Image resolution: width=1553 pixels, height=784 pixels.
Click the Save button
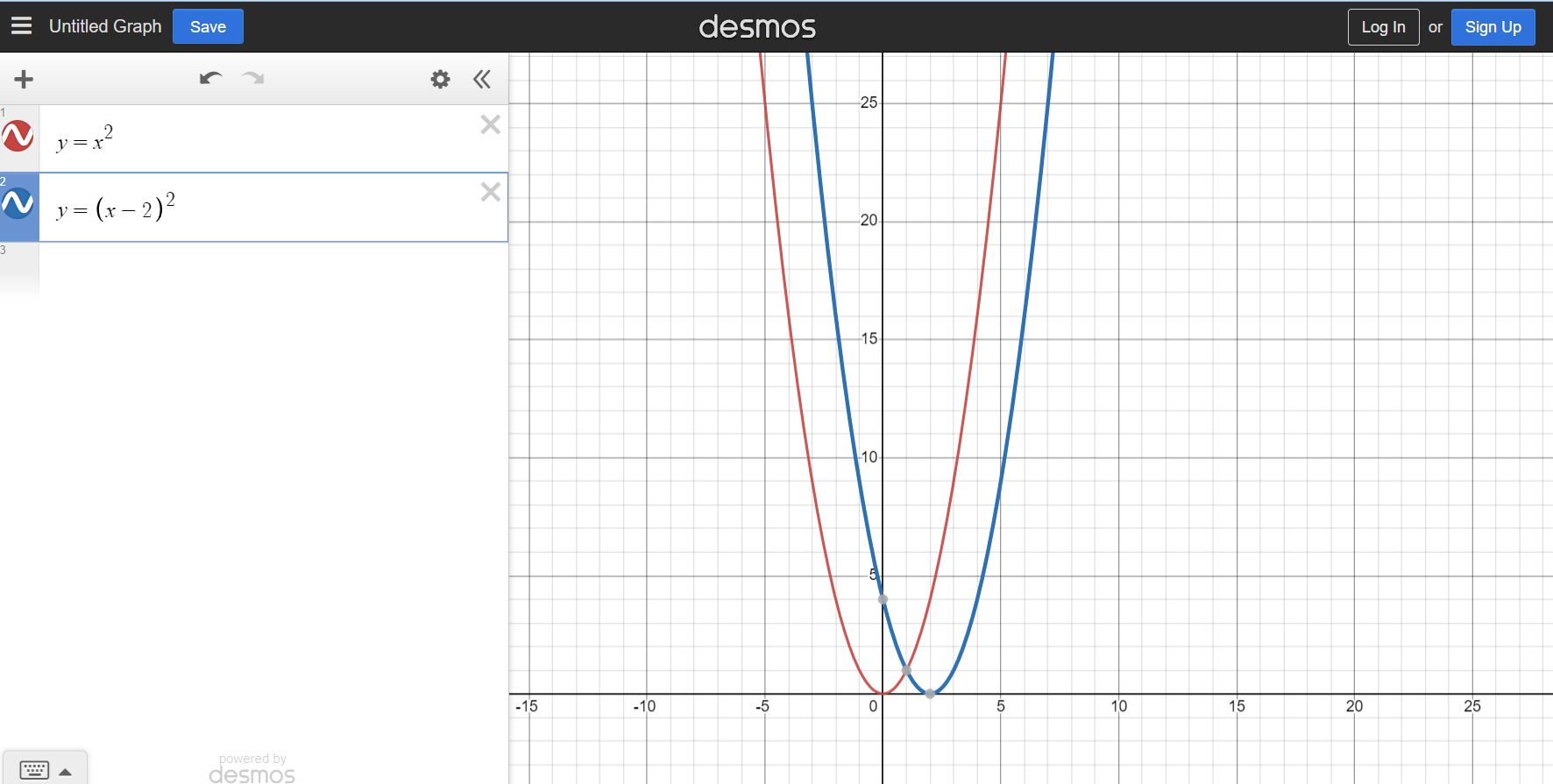pyautogui.click(x=208, y=26)
